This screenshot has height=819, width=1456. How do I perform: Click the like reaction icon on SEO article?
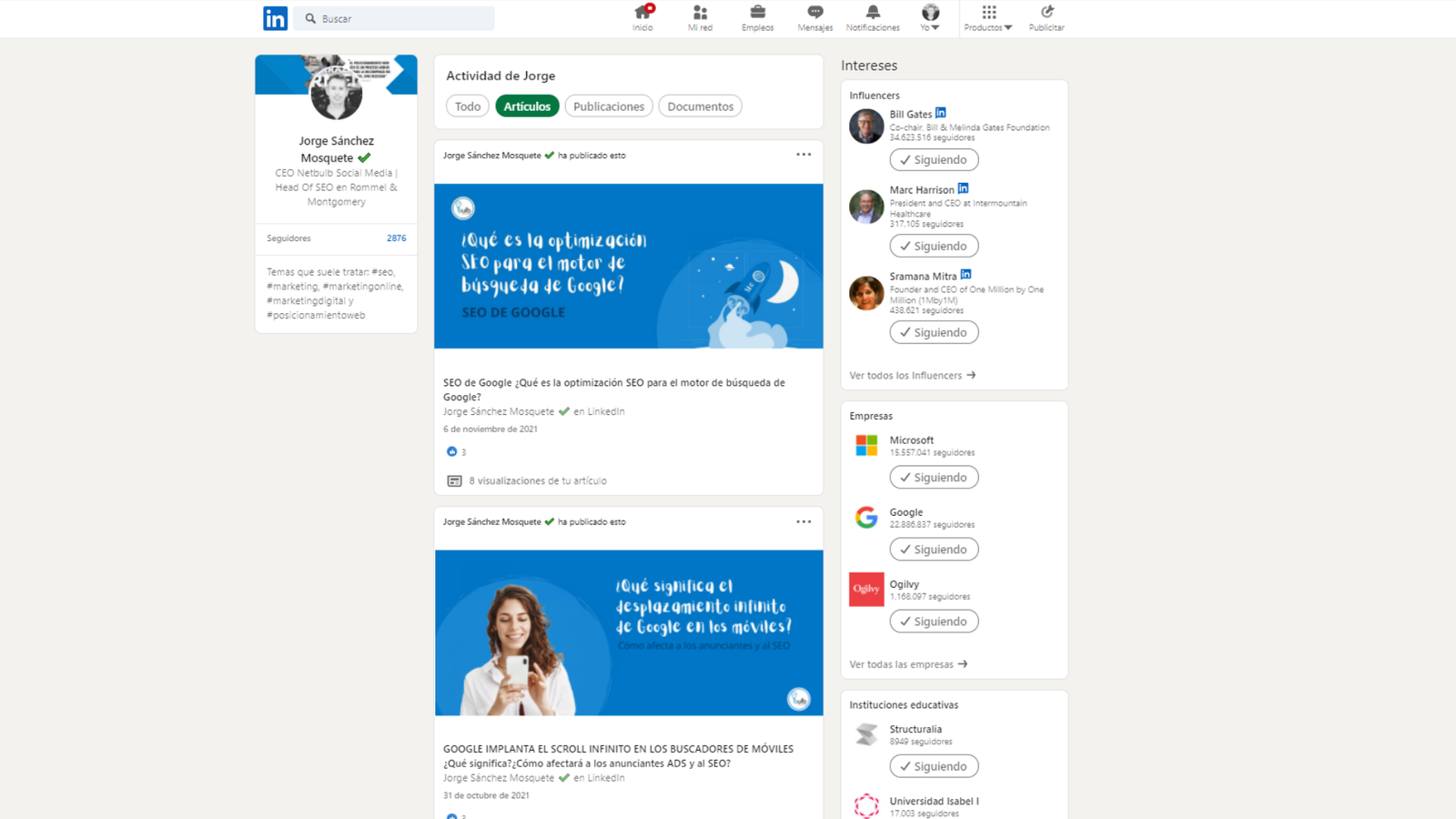[452, 451]
